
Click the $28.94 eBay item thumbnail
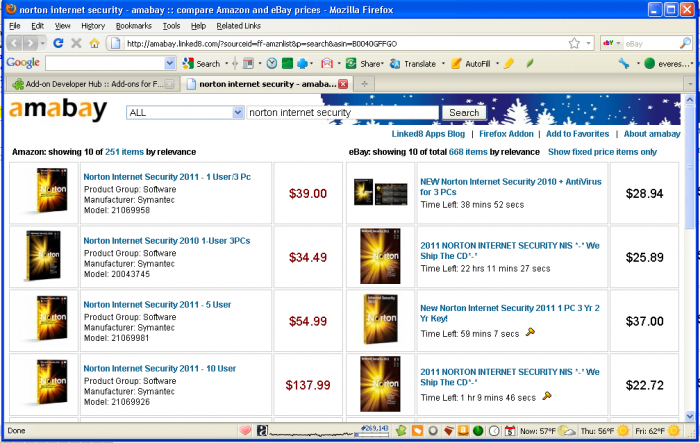(380, 192)
